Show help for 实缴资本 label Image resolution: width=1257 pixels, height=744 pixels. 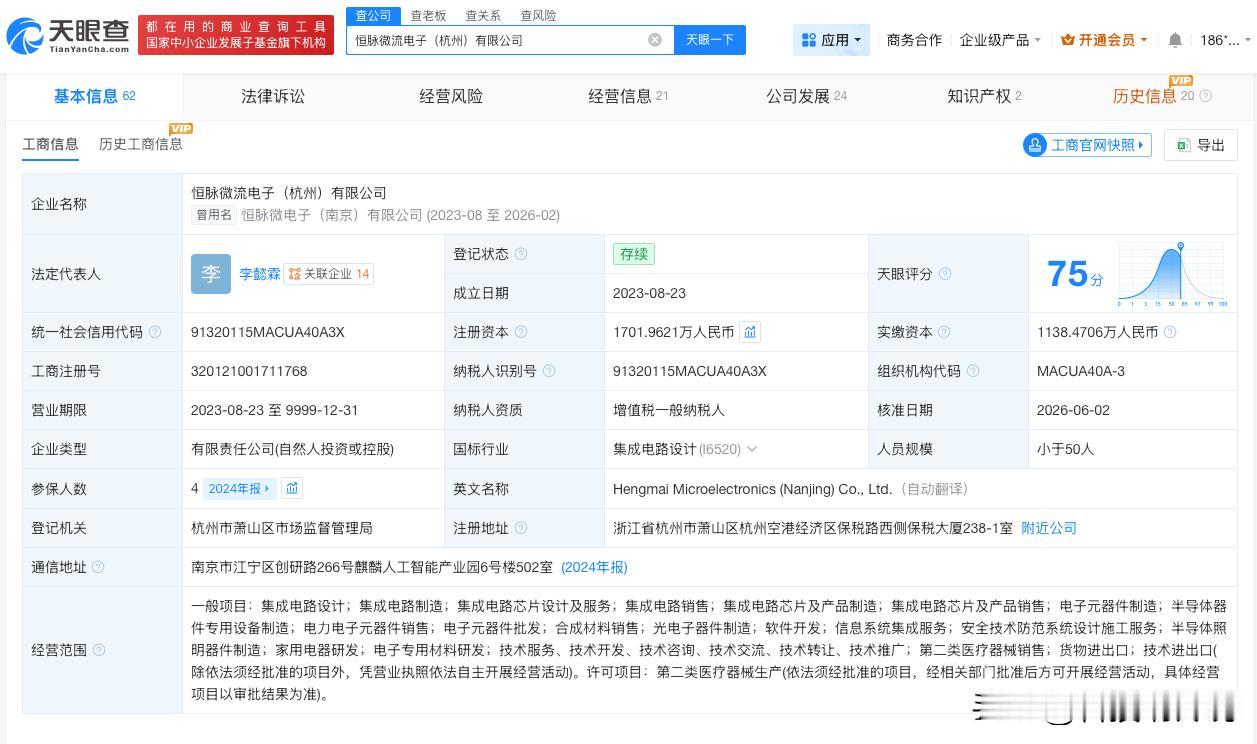point(944,332)
